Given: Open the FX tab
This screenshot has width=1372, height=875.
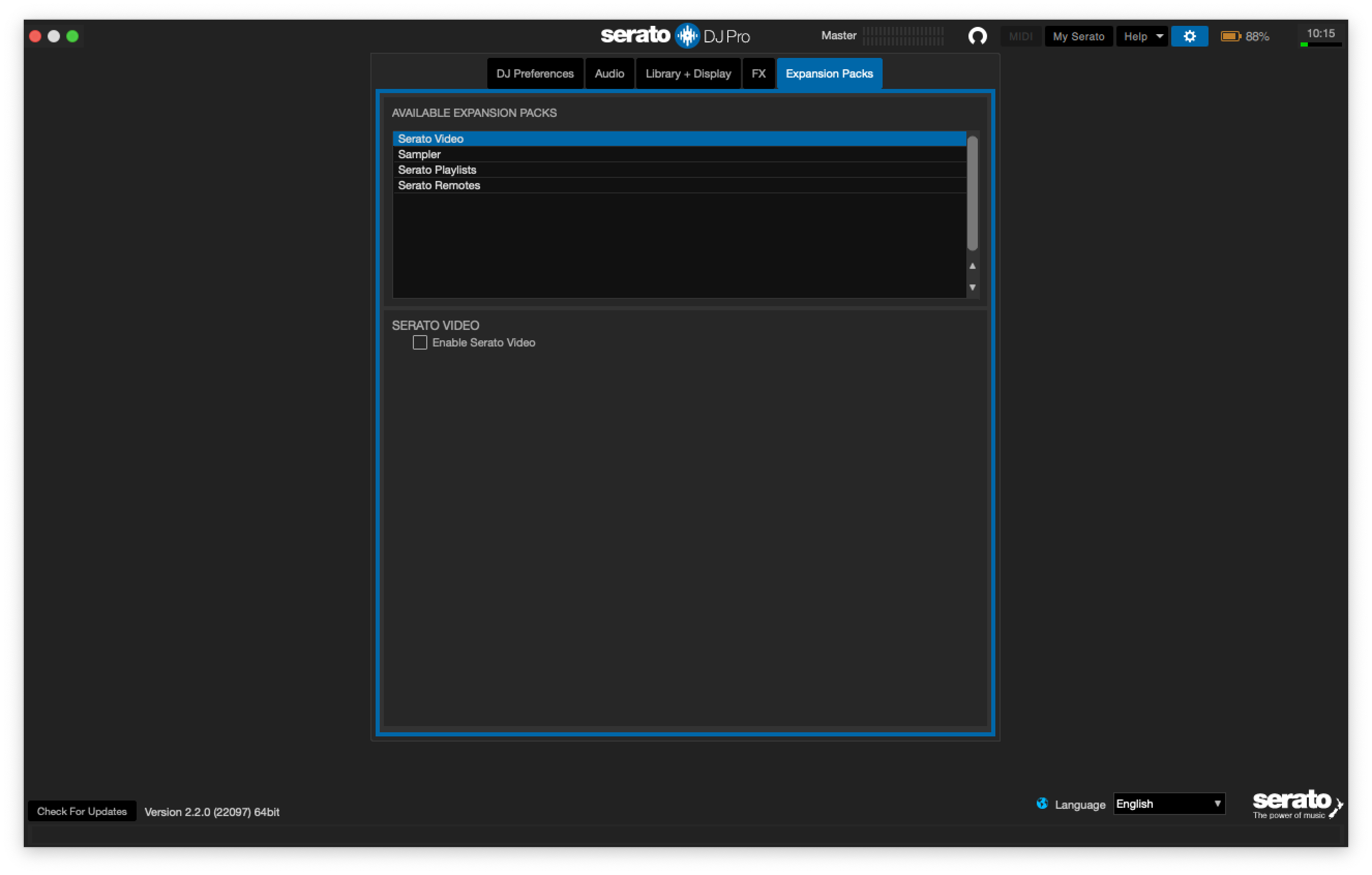Looking at the screenshot, I should click(758, 73).
